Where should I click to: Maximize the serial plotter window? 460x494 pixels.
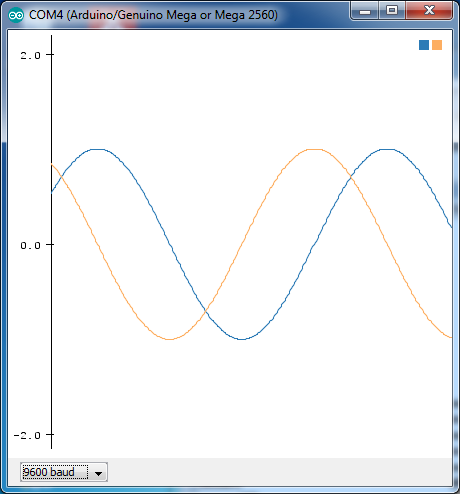coord(392,11)
